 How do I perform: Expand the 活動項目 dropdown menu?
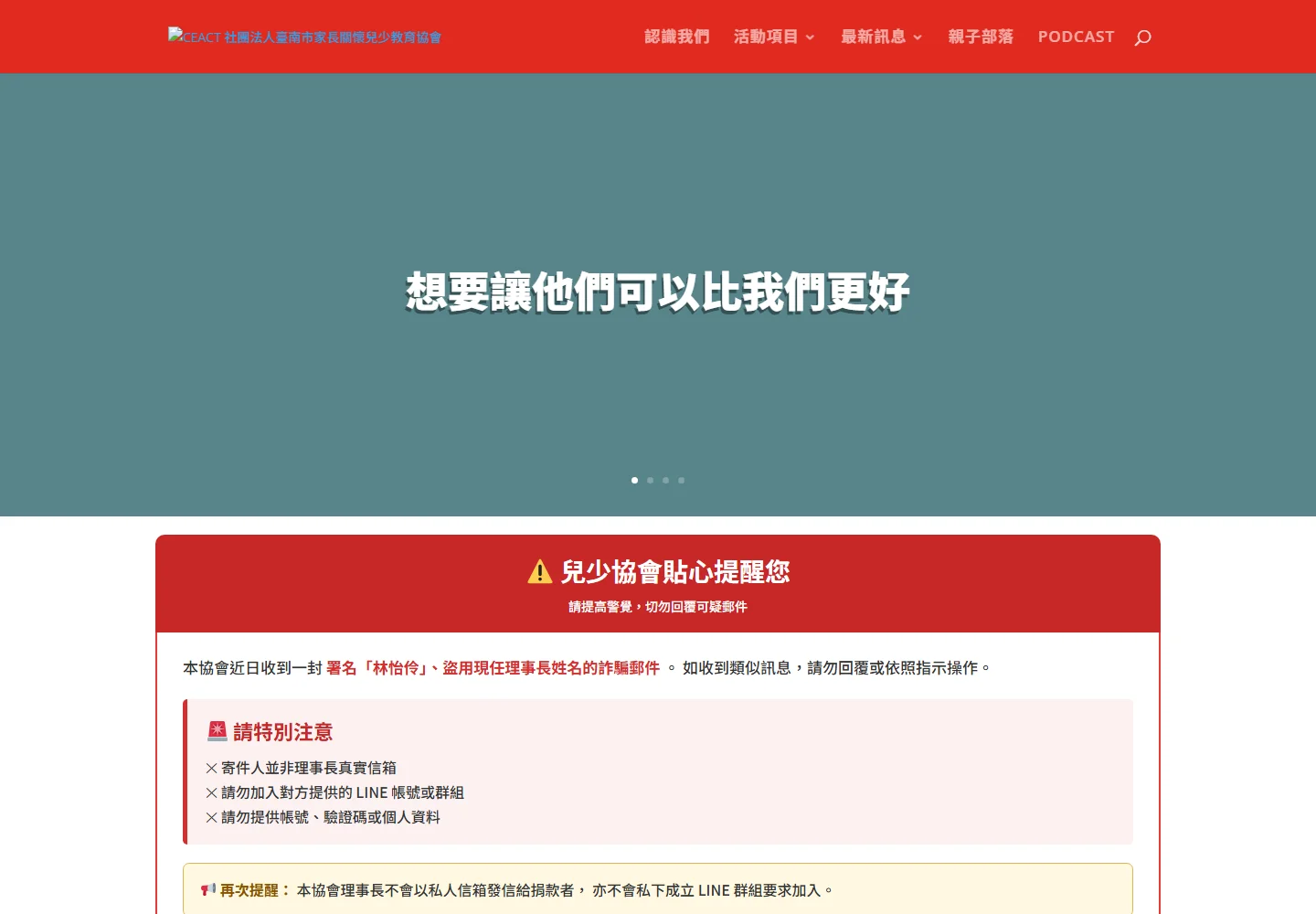click(774, 37)
